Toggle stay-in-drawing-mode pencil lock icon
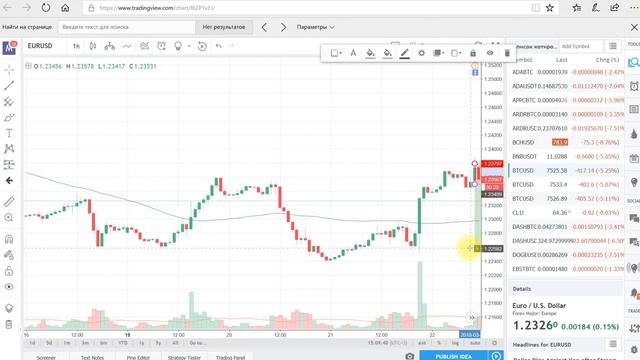Screen dimensions: 640x360 [9, 255]
